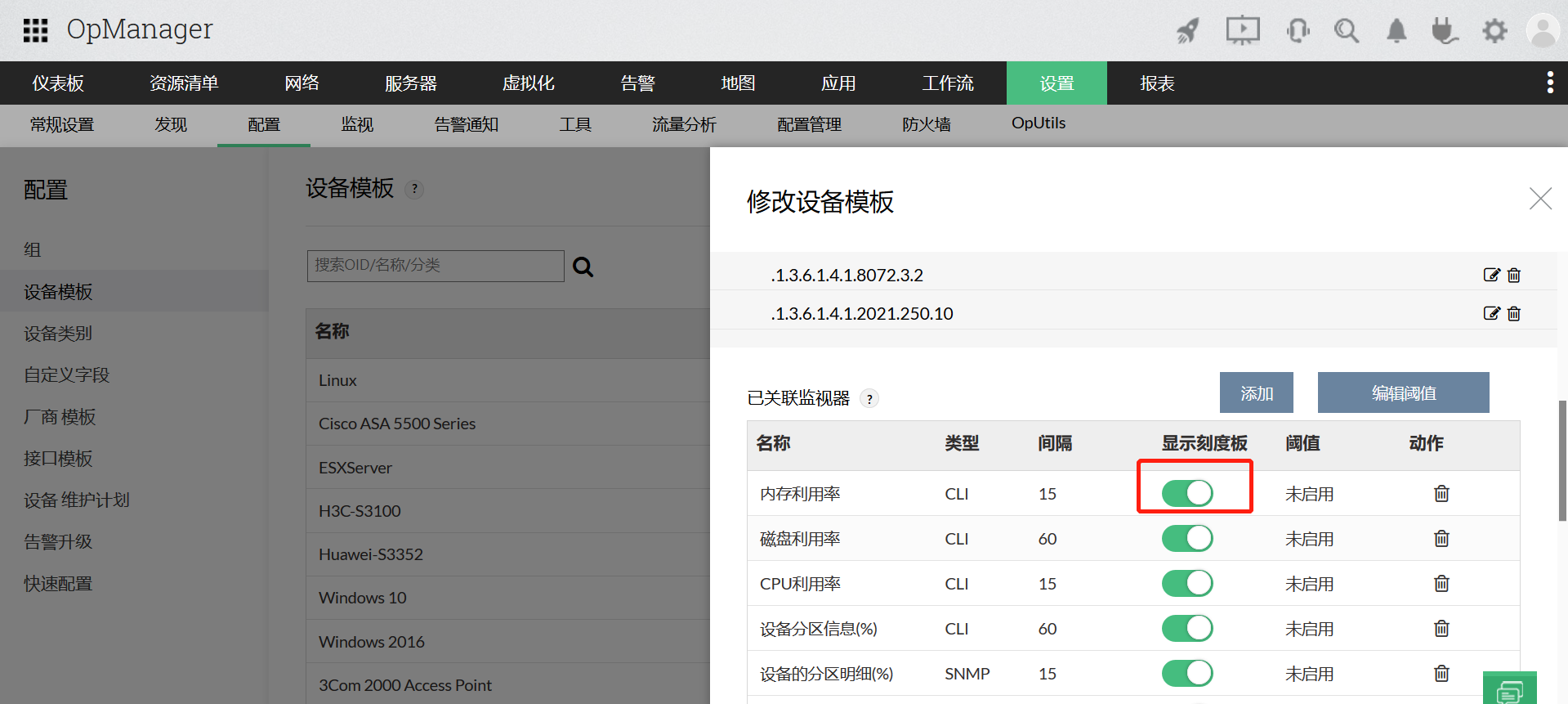Toggle dashboard display for 设备分区信息(%)

coord(1187,628)
